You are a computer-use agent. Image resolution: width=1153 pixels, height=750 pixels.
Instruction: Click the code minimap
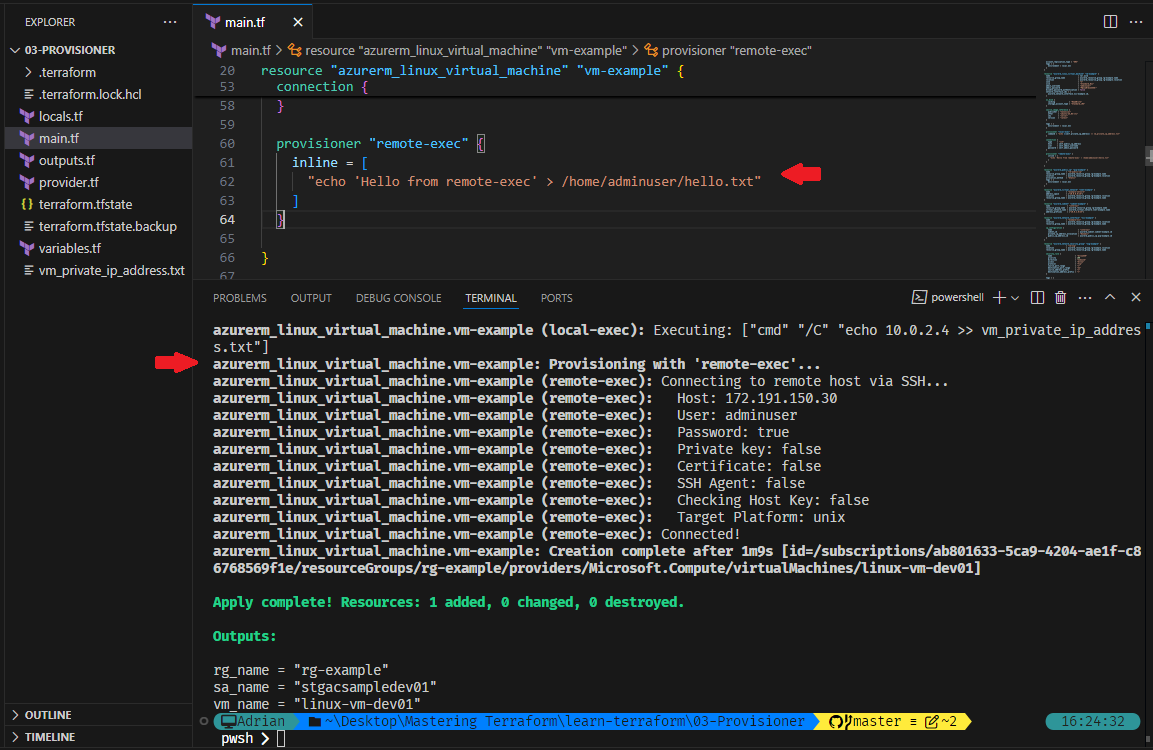click(1090, 169)
